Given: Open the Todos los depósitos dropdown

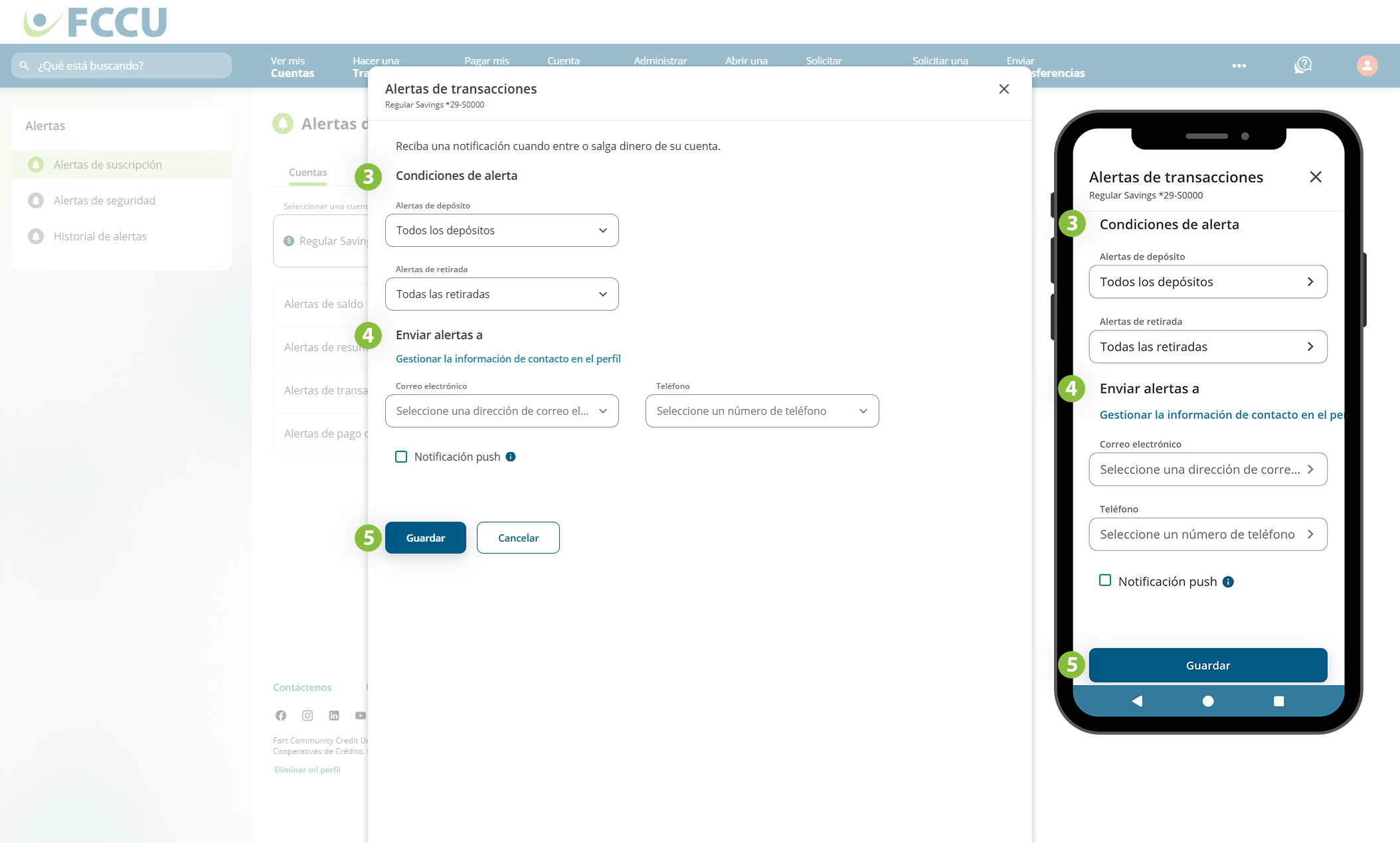Looking at the screenshot, I should 501,230.
